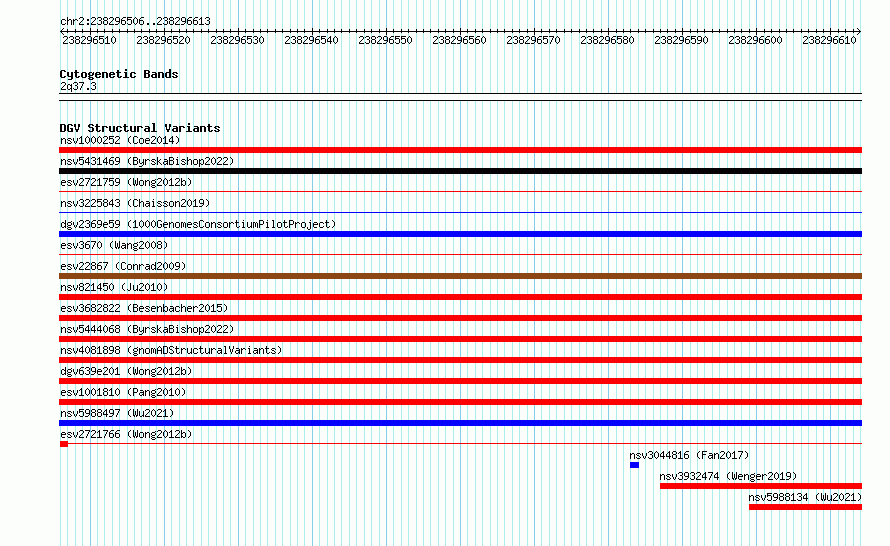Image resolution: width=890 pixels, height=546 pixels.
Task: Click the red bar of nsv3932474 (Wenger2019)
Action: [x=761, y=486]
